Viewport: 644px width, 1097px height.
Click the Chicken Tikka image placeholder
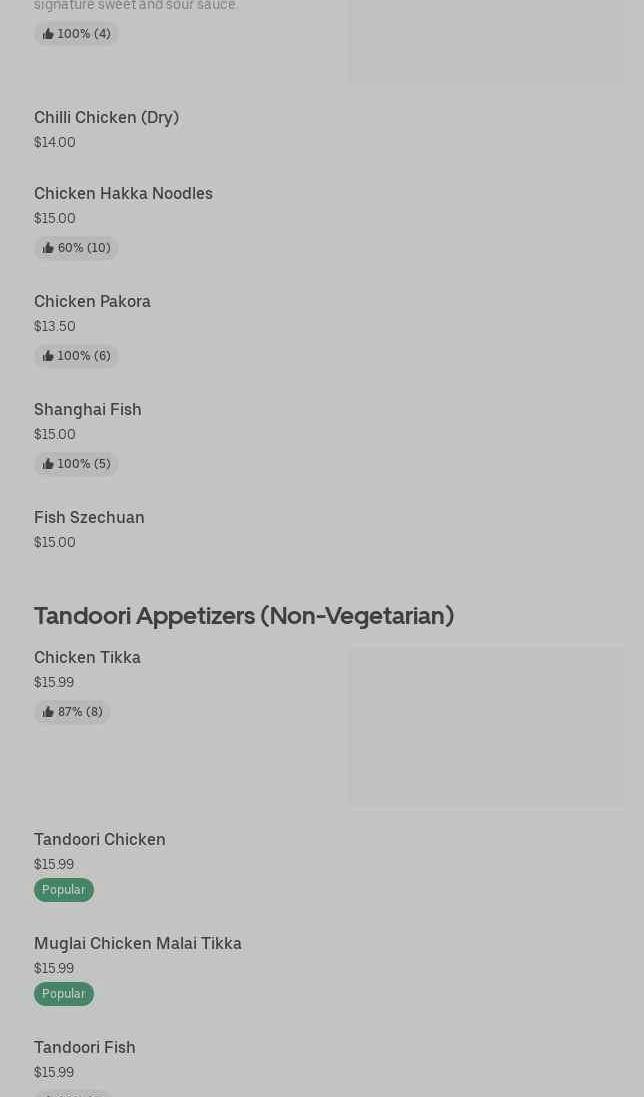pyautogui.click(x=486, y=727)
